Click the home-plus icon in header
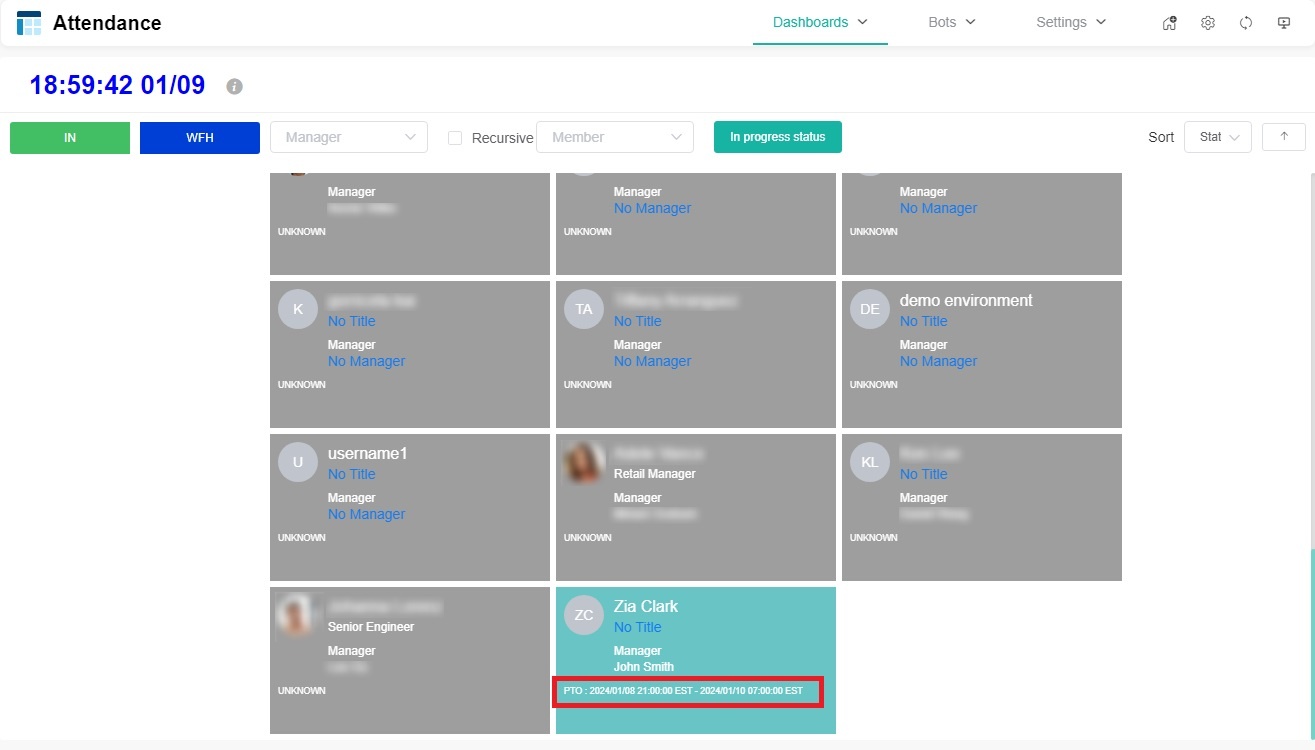This screenshot has height=750, width=1315. (x=1169, y=23)
